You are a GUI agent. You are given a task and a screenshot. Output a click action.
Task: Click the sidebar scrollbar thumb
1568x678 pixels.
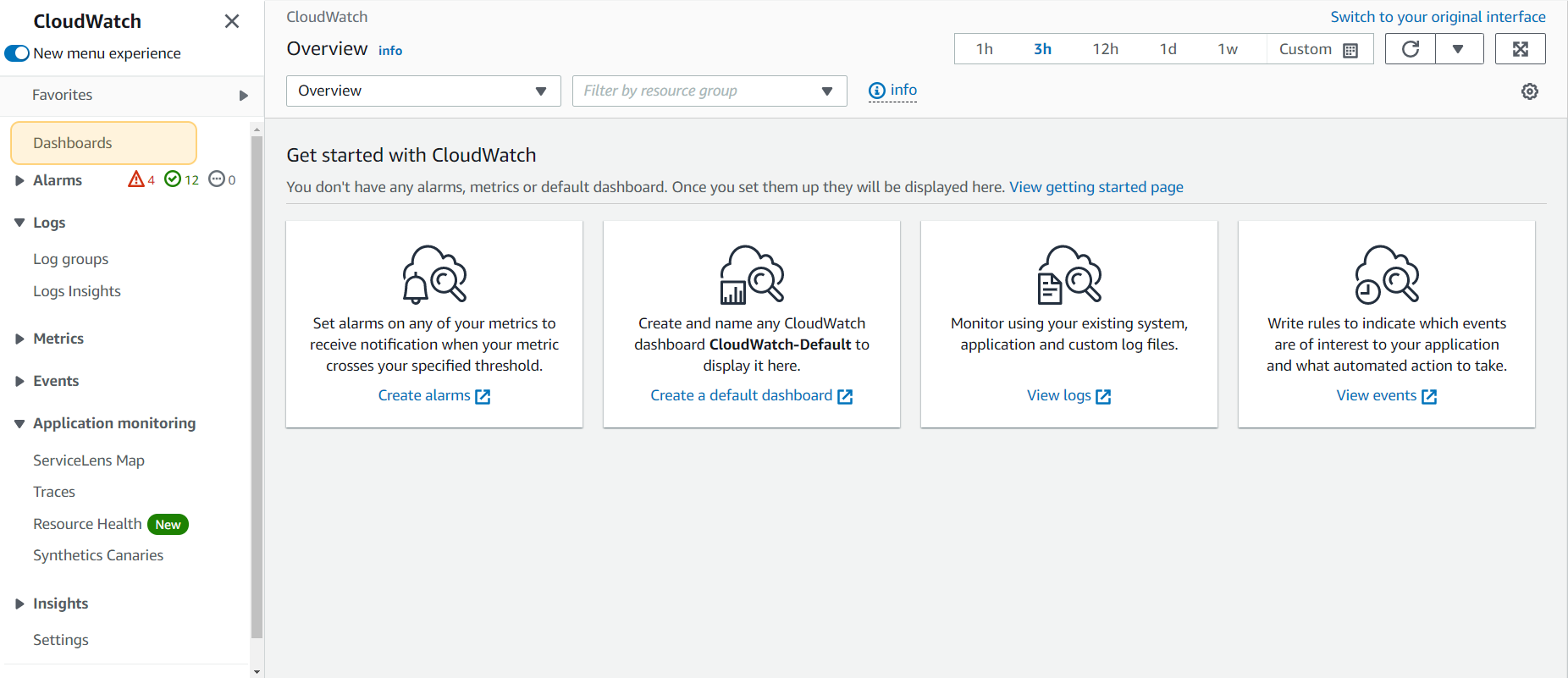point(257,387)
